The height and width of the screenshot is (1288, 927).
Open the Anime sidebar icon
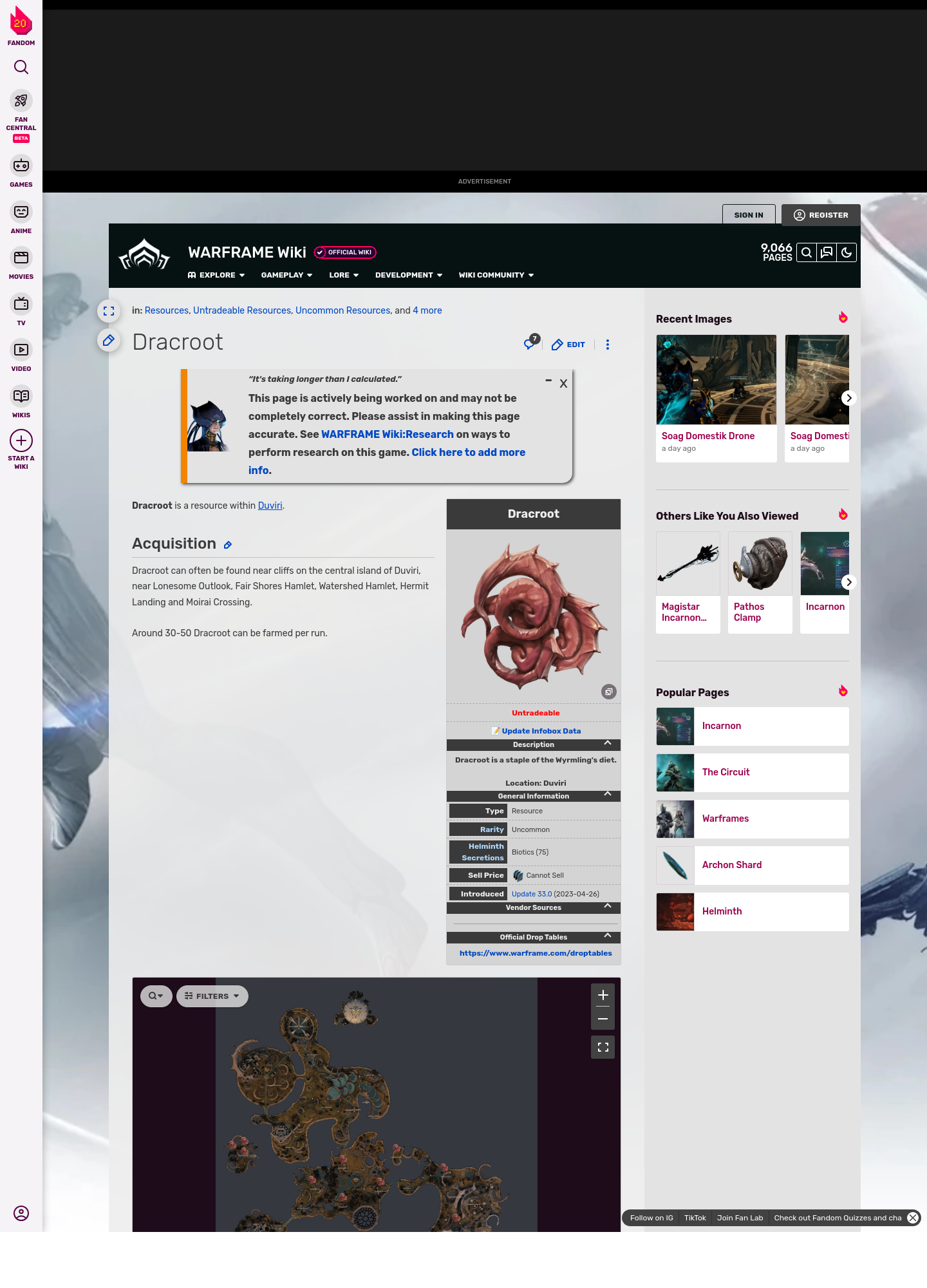coord(21,212)
